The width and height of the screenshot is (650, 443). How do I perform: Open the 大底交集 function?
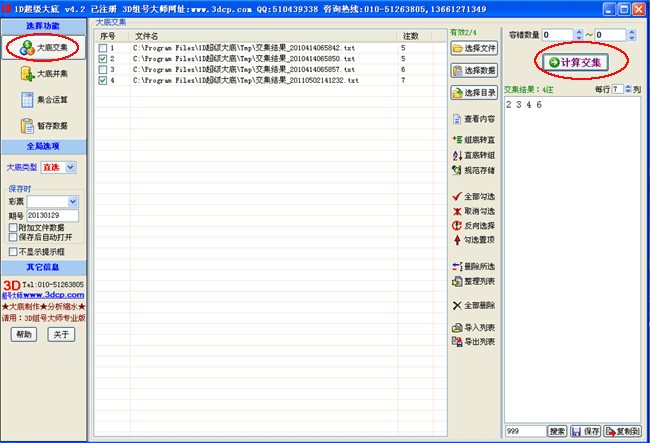tap(42, 47)
